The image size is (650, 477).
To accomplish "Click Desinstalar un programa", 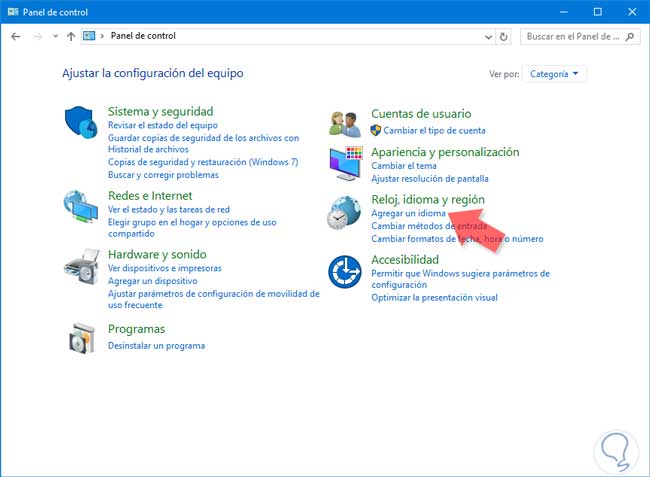I will coord(156,346).
